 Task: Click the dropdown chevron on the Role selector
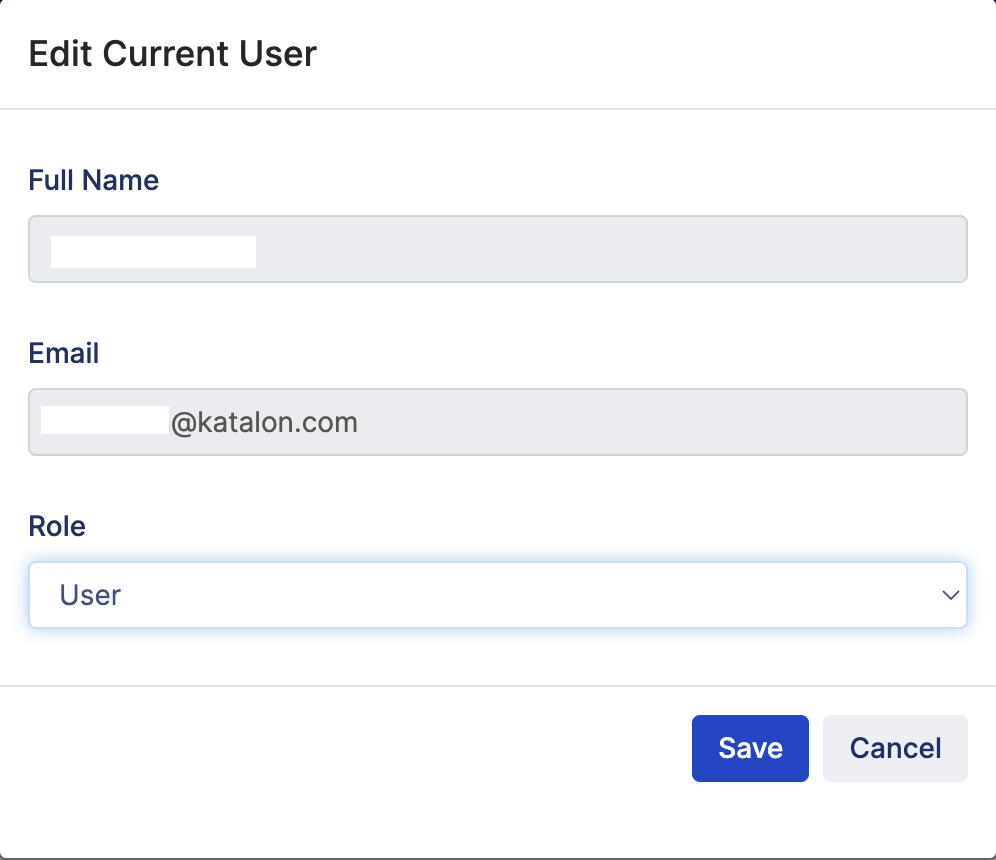point(950,594)
